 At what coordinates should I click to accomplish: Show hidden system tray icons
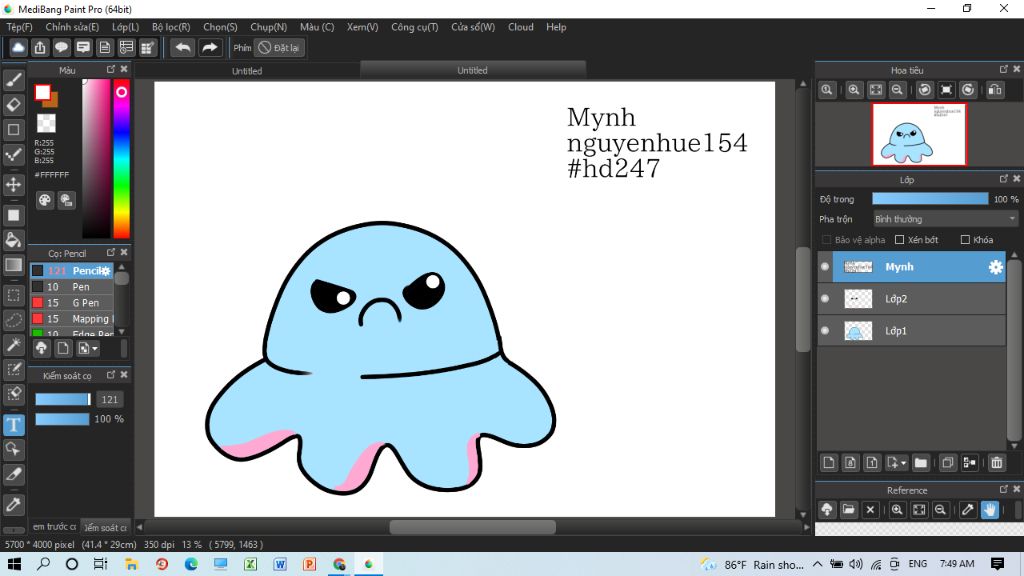pos(818,564)
